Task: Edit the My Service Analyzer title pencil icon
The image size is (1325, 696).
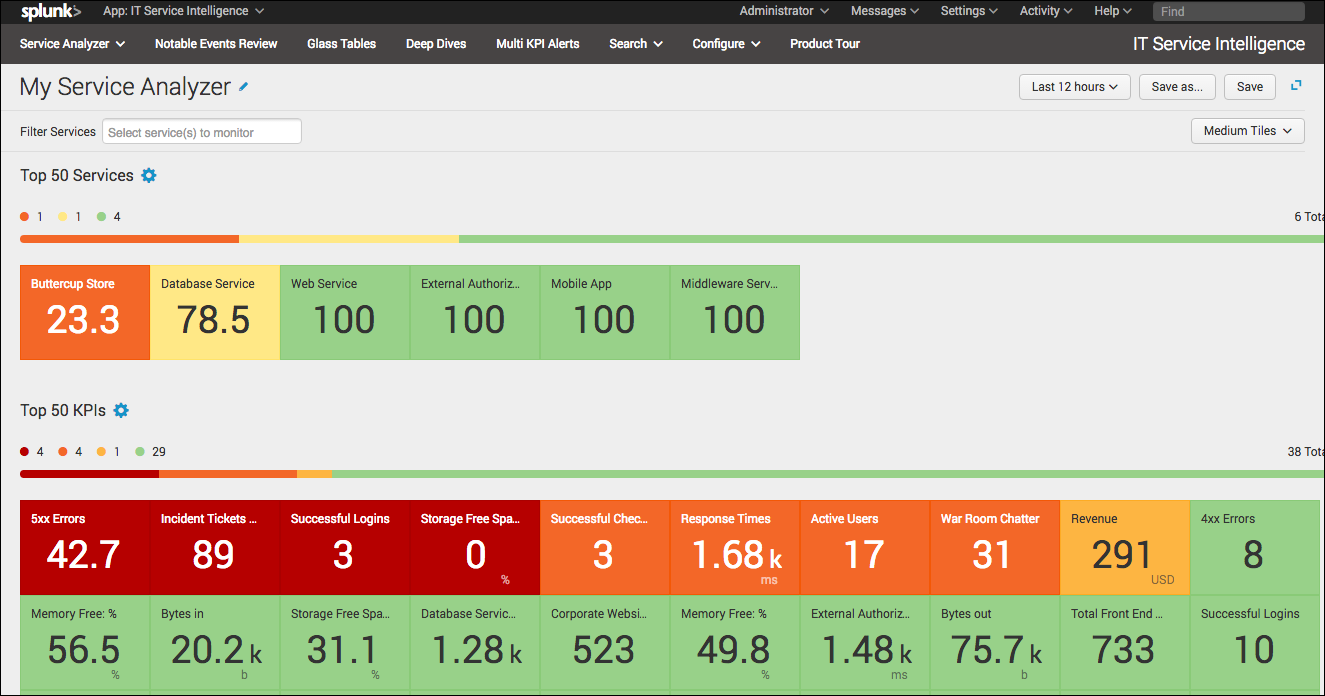Action: point(243,87)
